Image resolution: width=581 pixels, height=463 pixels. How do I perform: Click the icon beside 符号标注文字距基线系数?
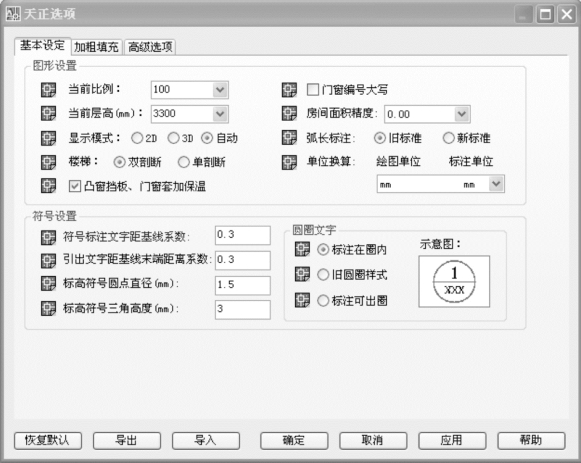[x=48, y=237]
